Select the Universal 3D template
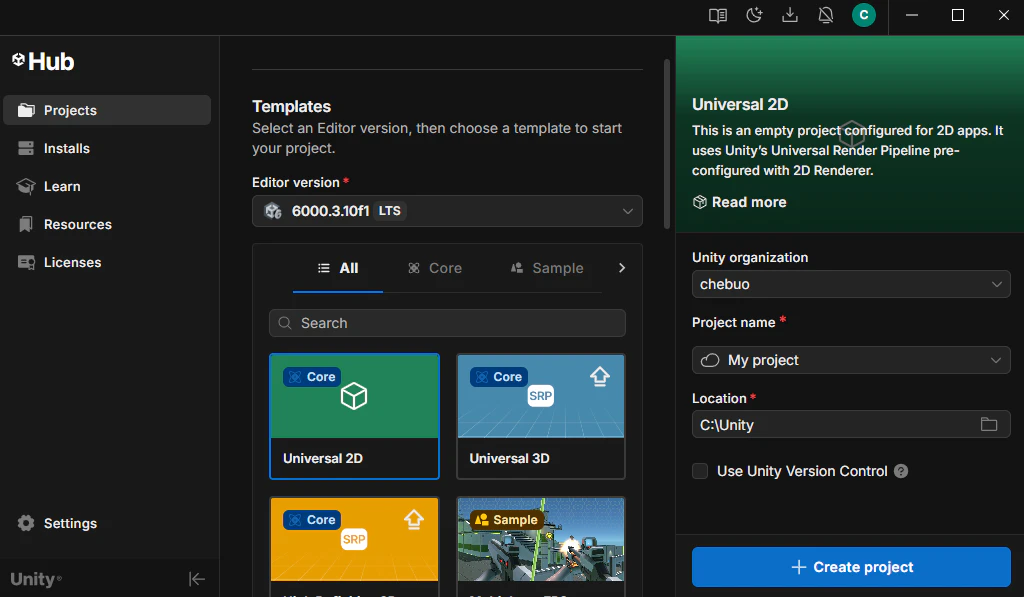Image resolution: width=1024 pixels, height=597 pixels. [x=541, y=416]
